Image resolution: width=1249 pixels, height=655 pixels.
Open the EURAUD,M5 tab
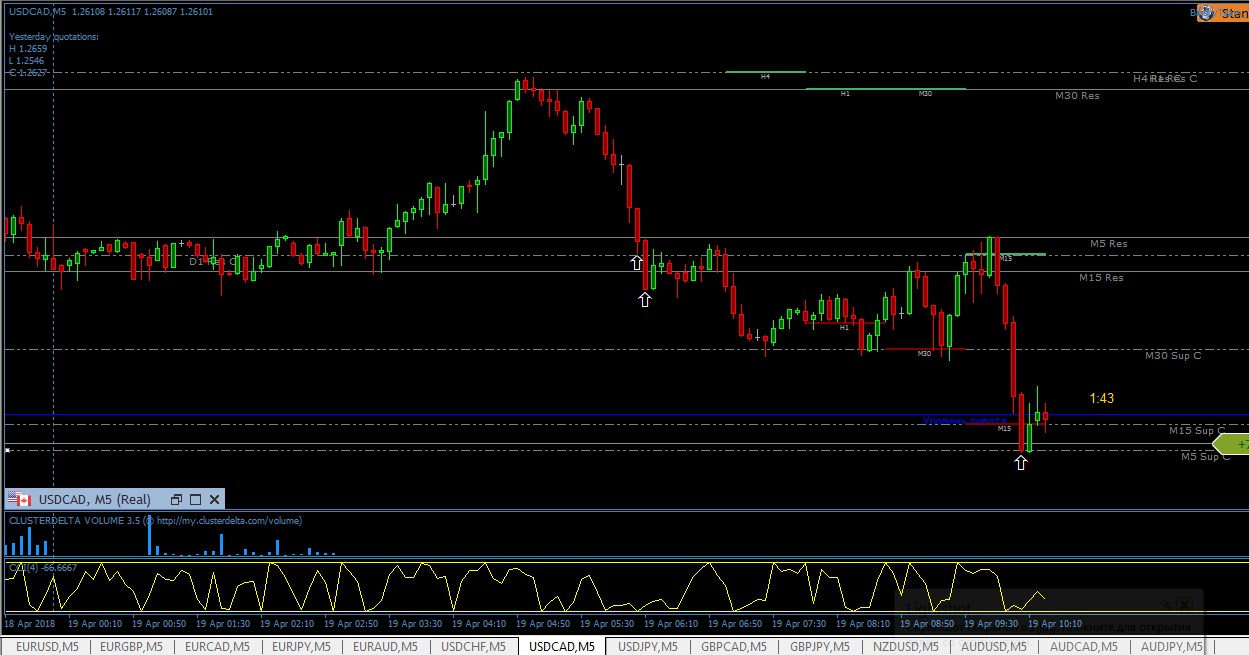point(386,647)
